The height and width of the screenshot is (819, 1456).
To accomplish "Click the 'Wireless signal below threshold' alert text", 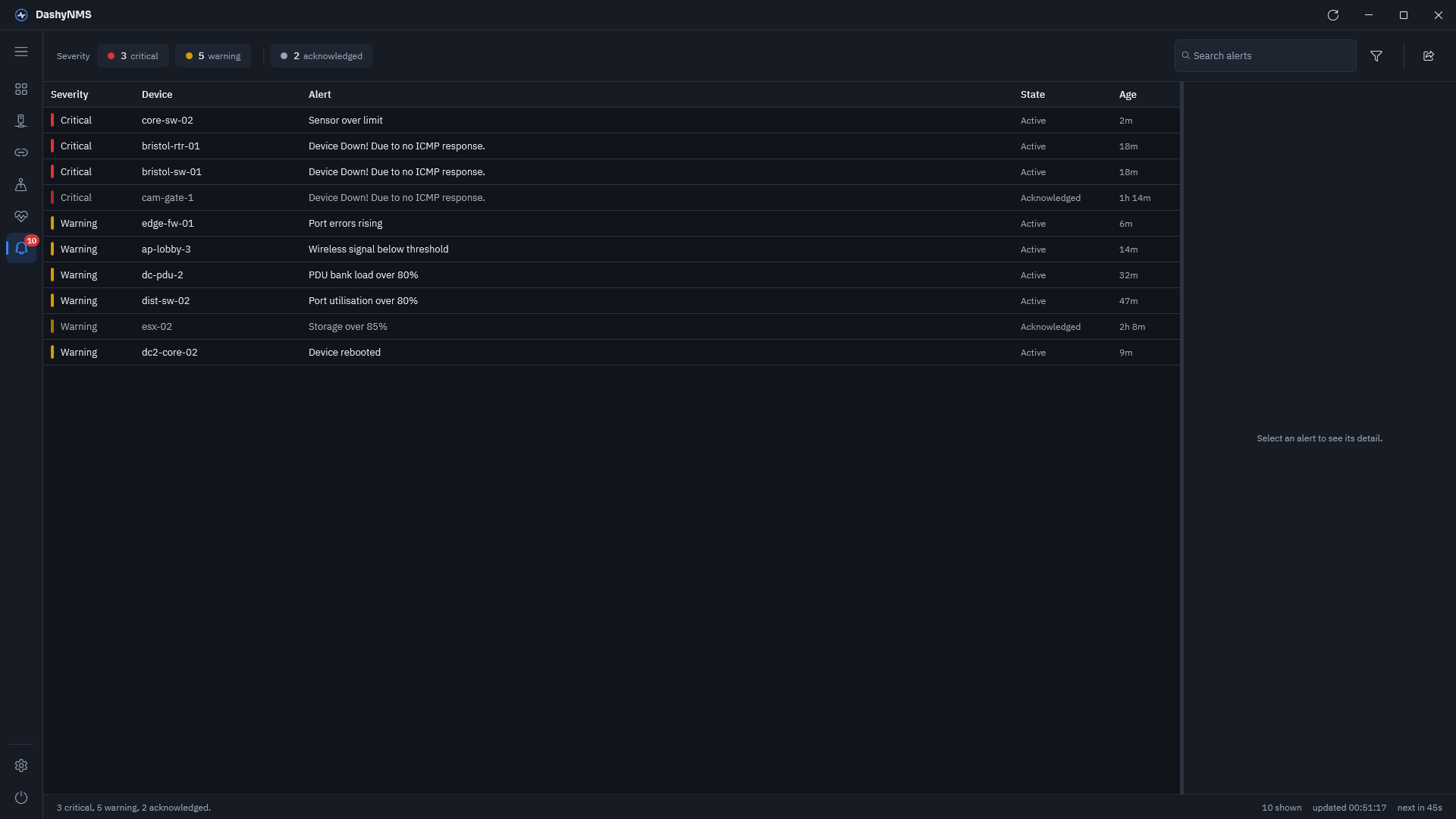I will pos(378,249).
